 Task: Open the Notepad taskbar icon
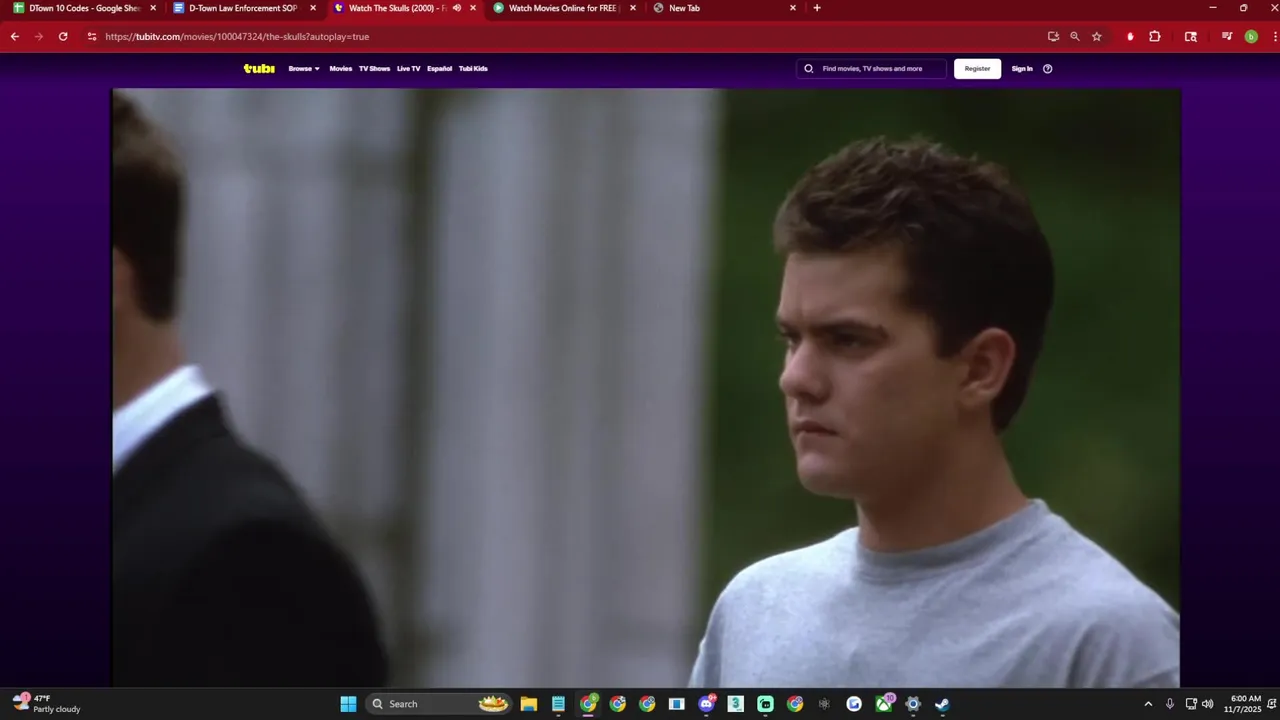pyautogui.click(x=558, y=704)
